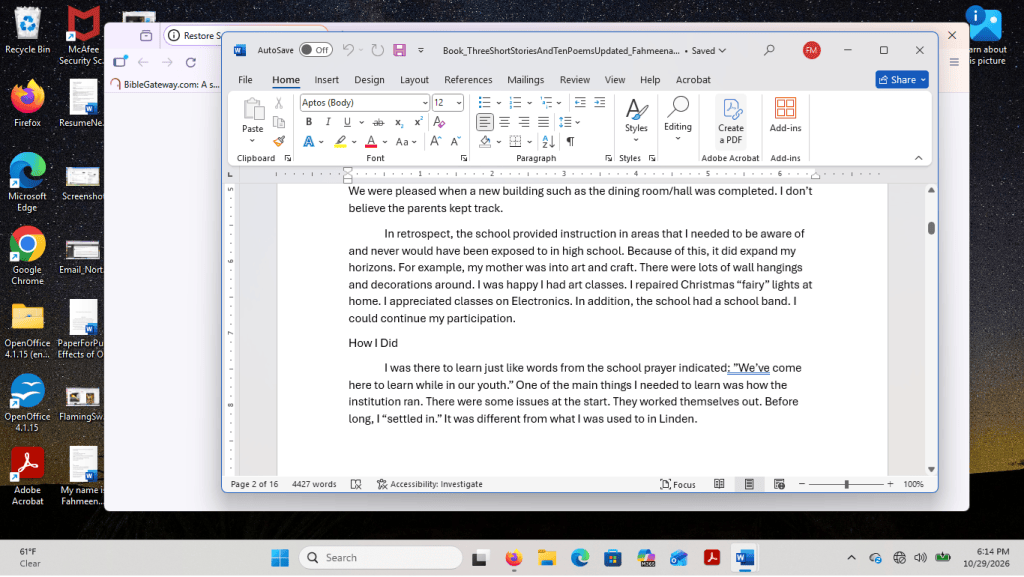This screenshot has width=1024, height=577.
Task: Click the Format Painter brush icon
Action: click(279, 141)
